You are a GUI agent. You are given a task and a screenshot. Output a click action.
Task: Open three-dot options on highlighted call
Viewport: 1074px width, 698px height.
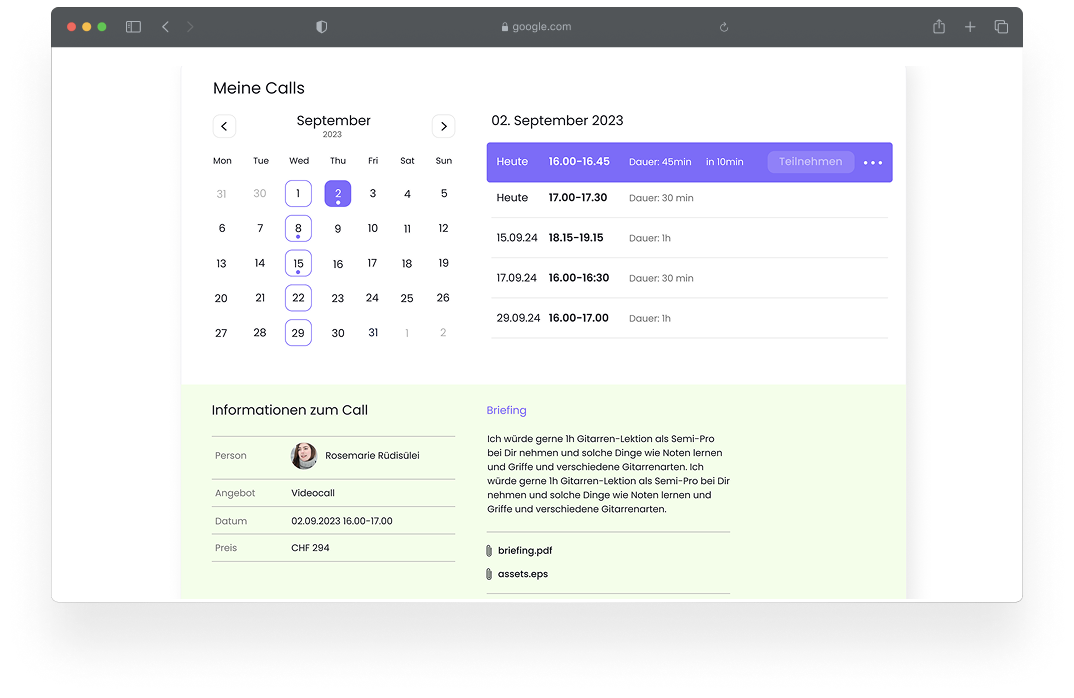click(x=872, y=162)
